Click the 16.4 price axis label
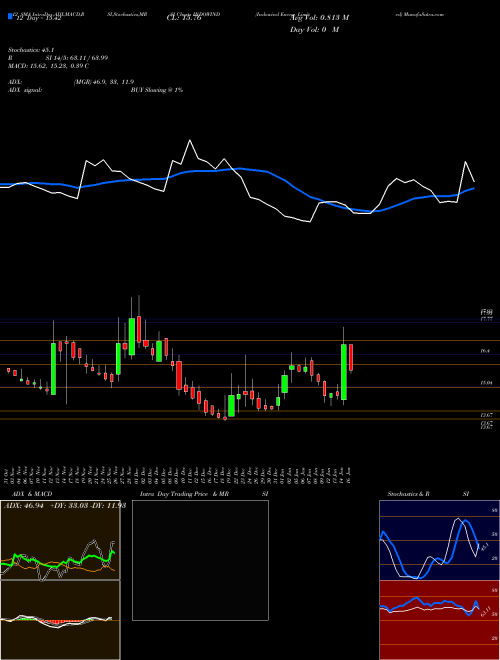Image resolution: width=500 pixels, height=660 pixels. point(485,350)
